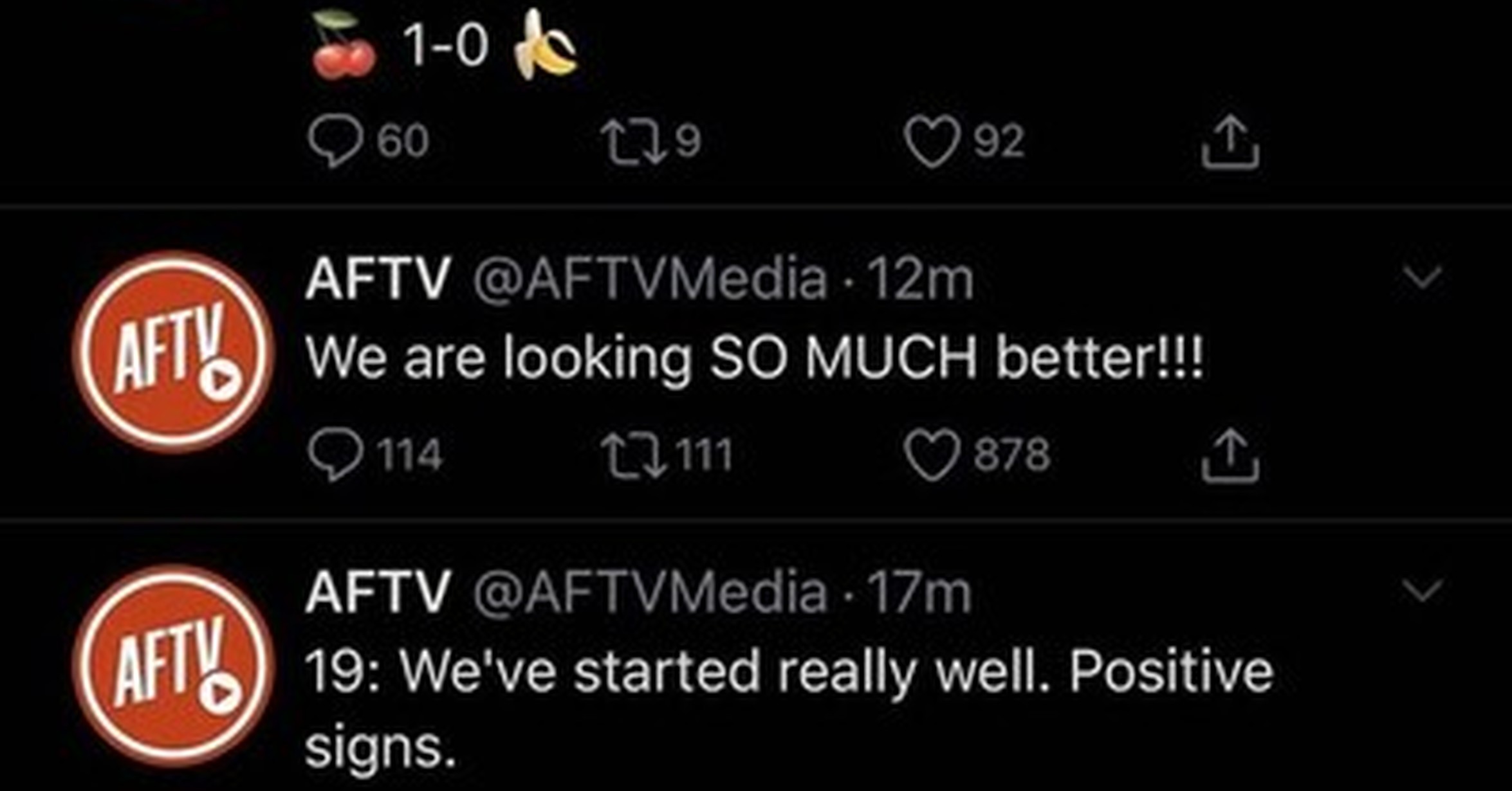Visit @AFTVMedia handle on 17m tweet
Viewport: 1512px width, 791px height.
pyautogui.click(x=650, y=592)
